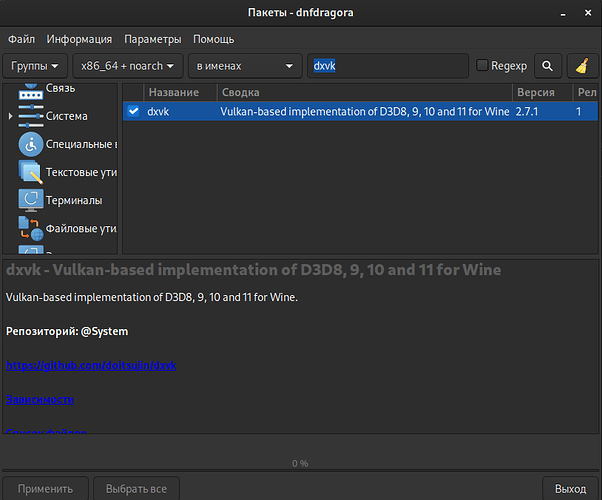Open the x86_64 + noarch architecture dropdown
This screenshot has height=500, width=602.
pos(130,66)
